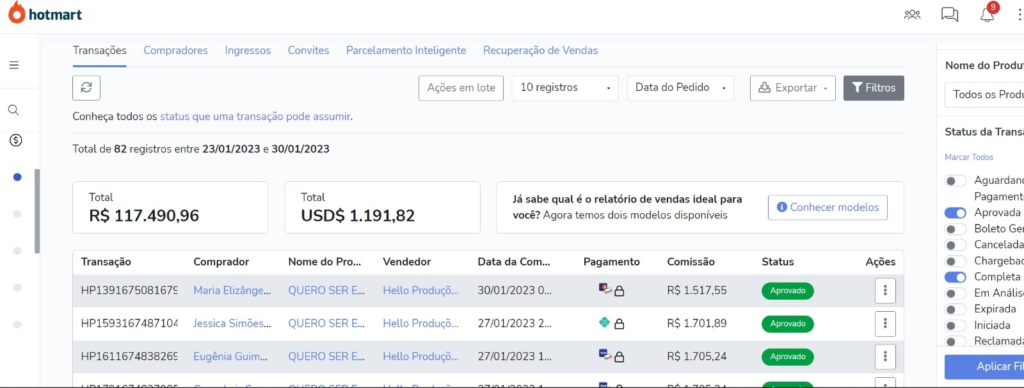This screenshot has height=388, width=1024.
Task: Switch to the Recuperação de Vendas tab
Action: point(540,50)
